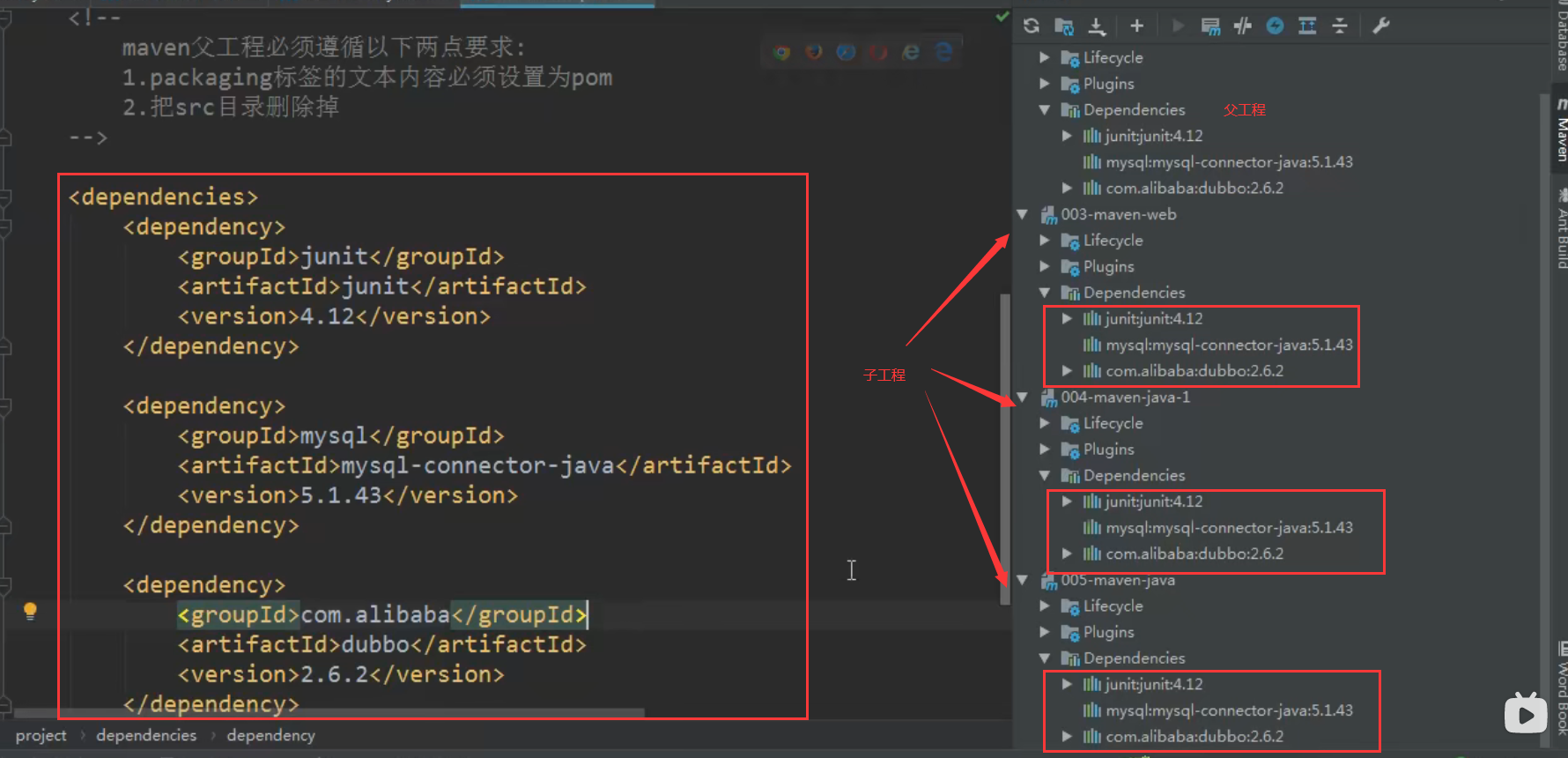This screenshot has width=1568, height=758.
Task: Click the Download Sources and Documentation icon
Action: coord(1097,26)
